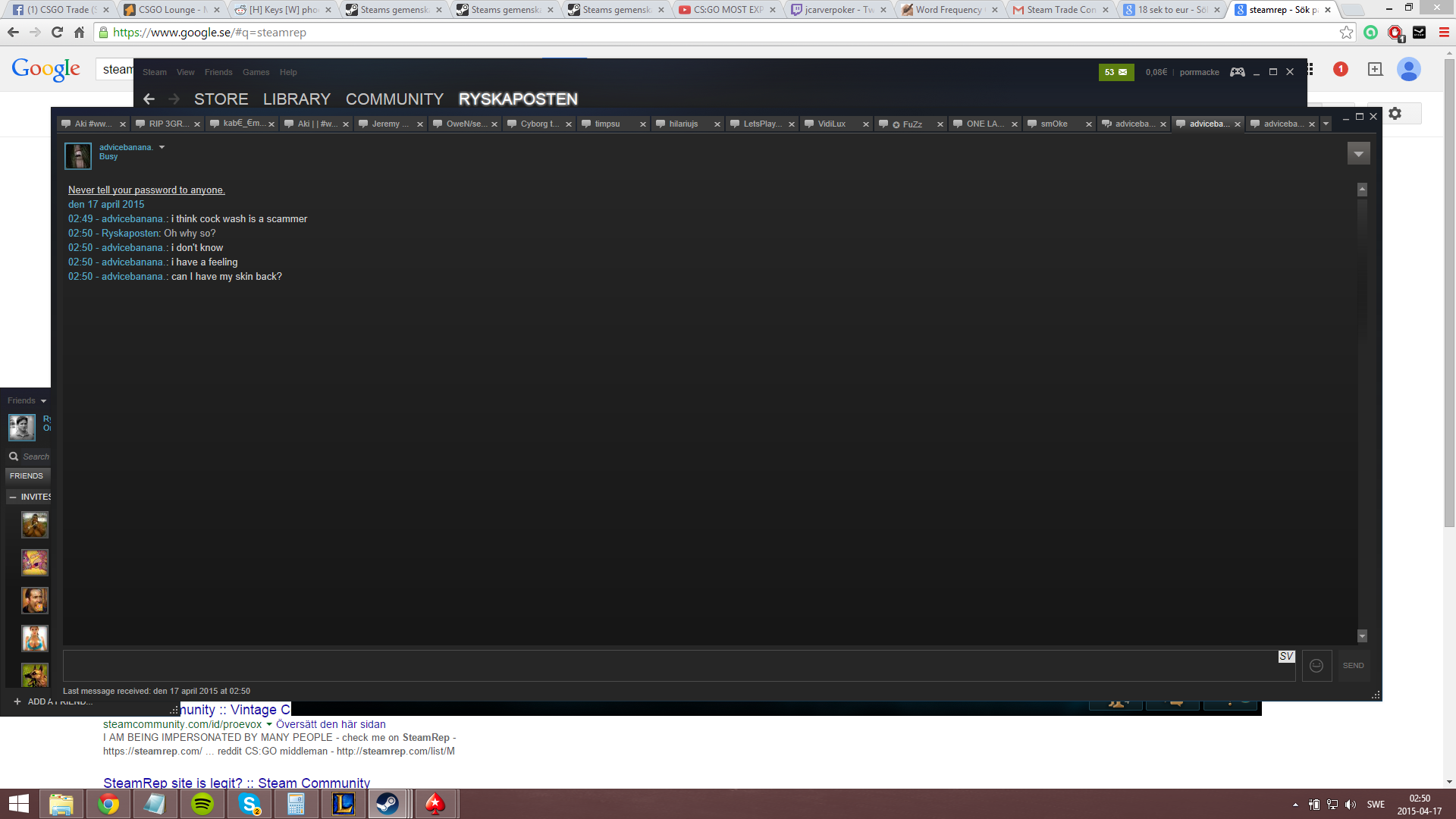This screenshot has width=1456, height=819.
Task: Click Google notifications red badge
Action: [1340, 69]
